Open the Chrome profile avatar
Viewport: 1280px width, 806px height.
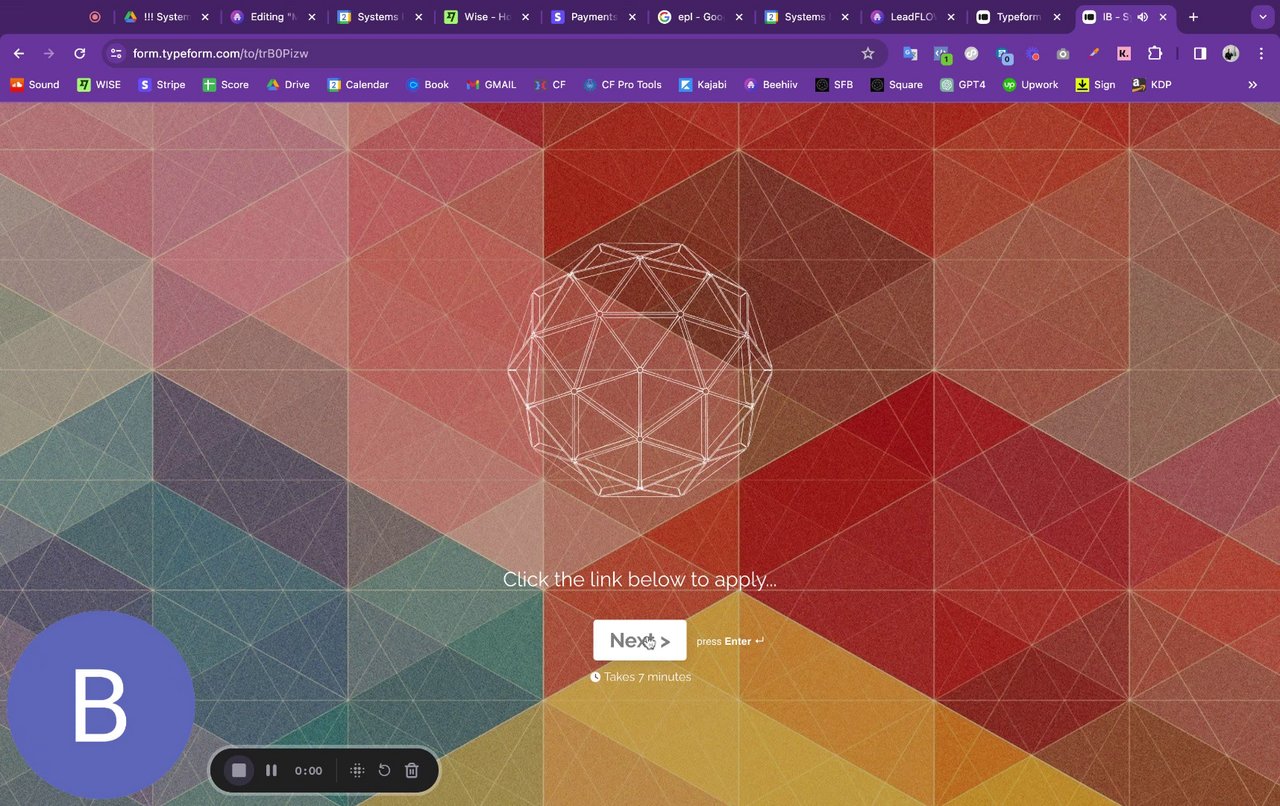click(1231, 53)
